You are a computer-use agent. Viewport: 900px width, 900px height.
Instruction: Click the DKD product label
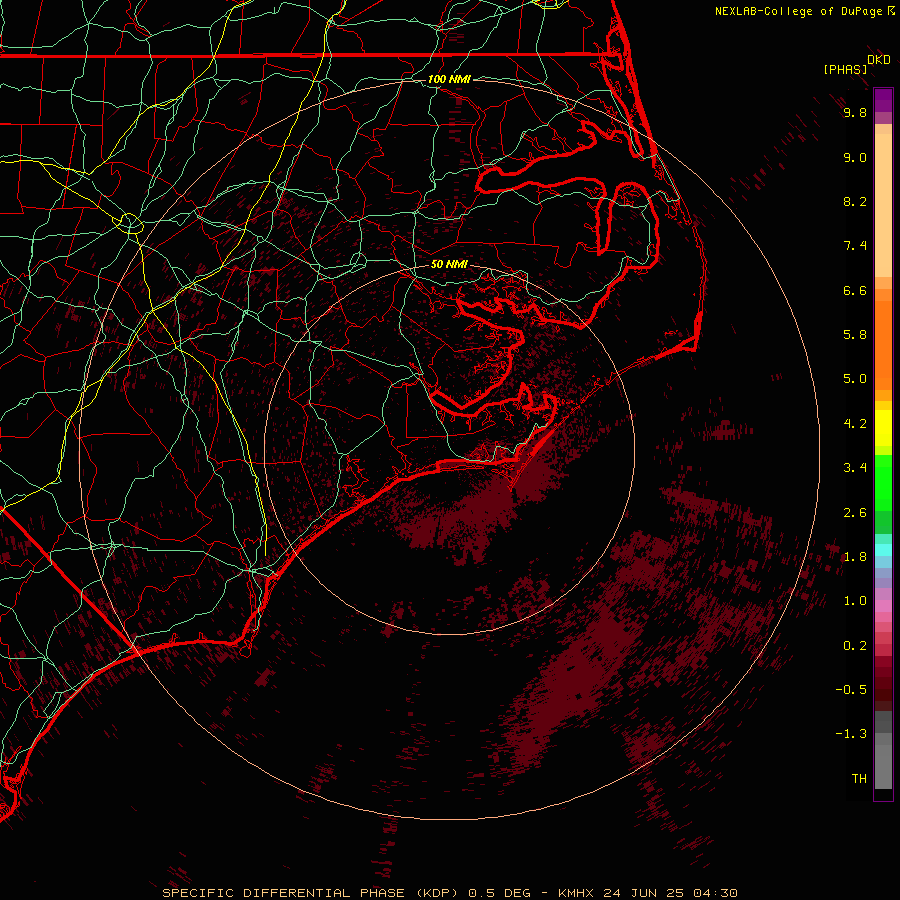tap(879, 60)
